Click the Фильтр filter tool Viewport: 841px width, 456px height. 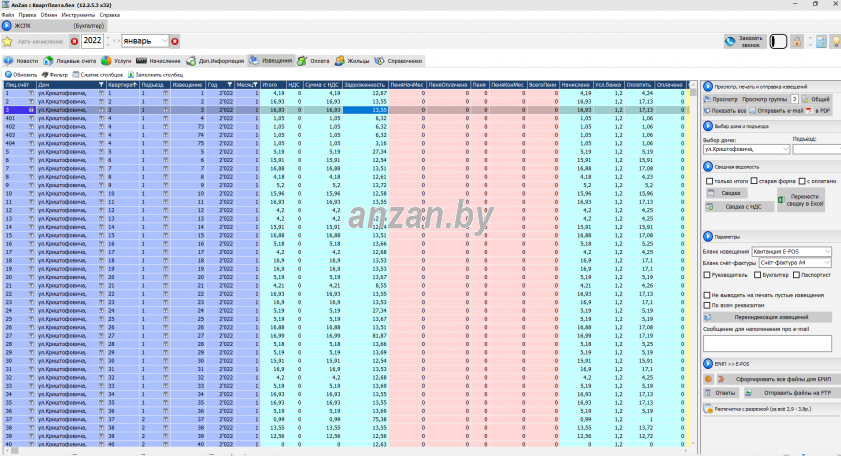click(54, 74)
